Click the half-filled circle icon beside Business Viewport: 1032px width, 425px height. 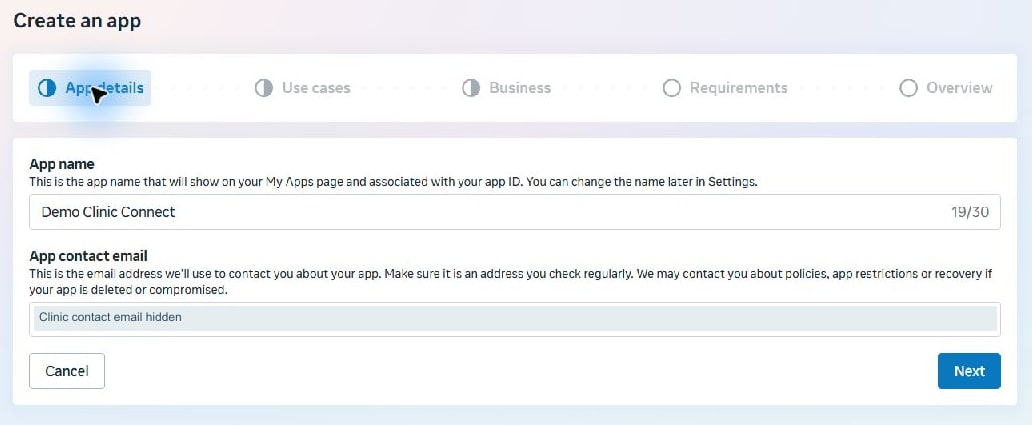(471, 88)
